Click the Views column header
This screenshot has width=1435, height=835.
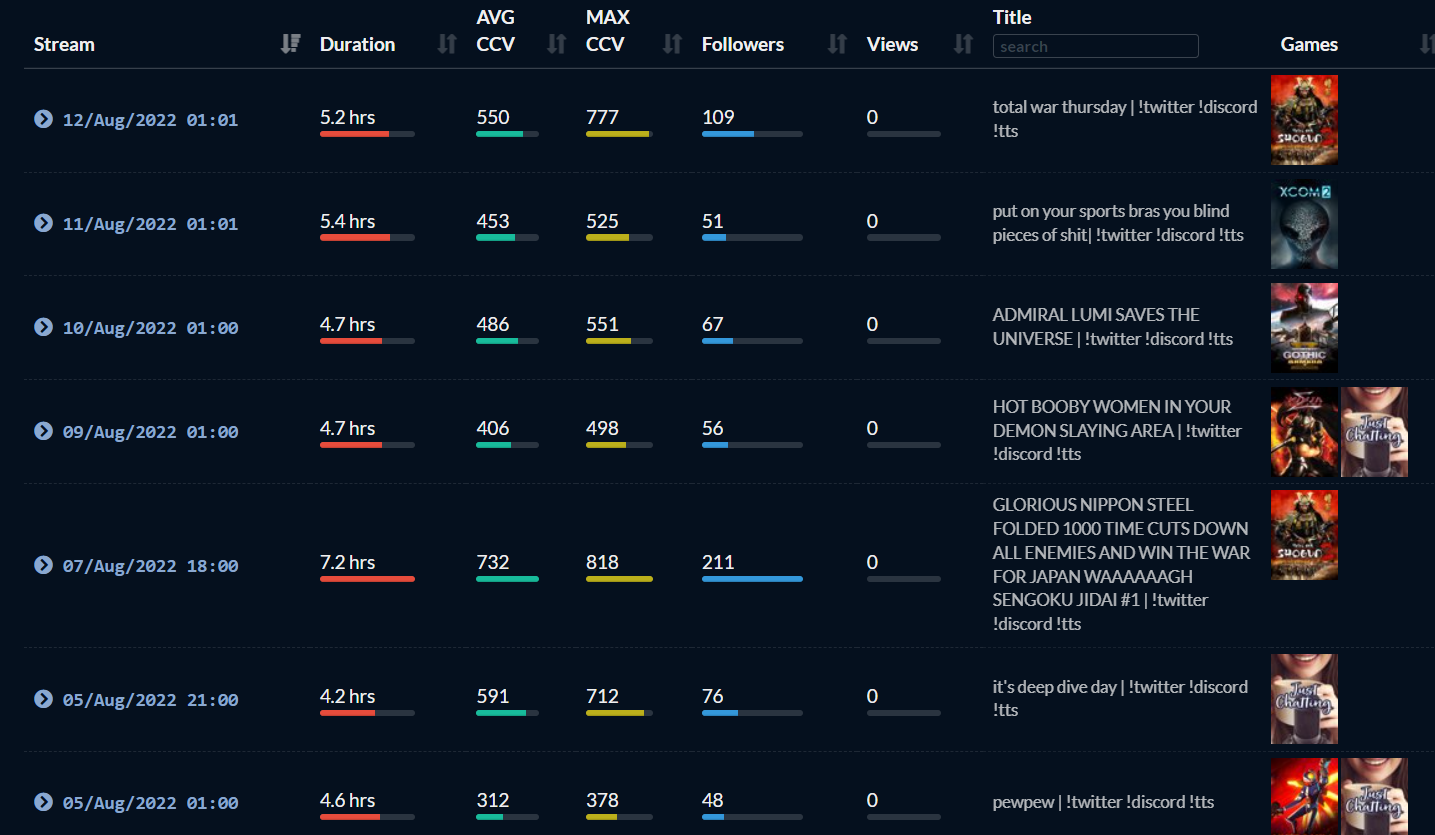pyautogui.click(x=892, y=44)
